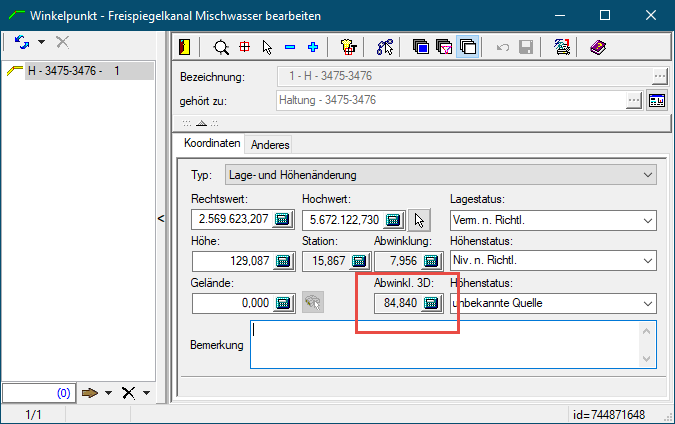Click the ellipsis button beside Bezeichnung

pos(659,77)
